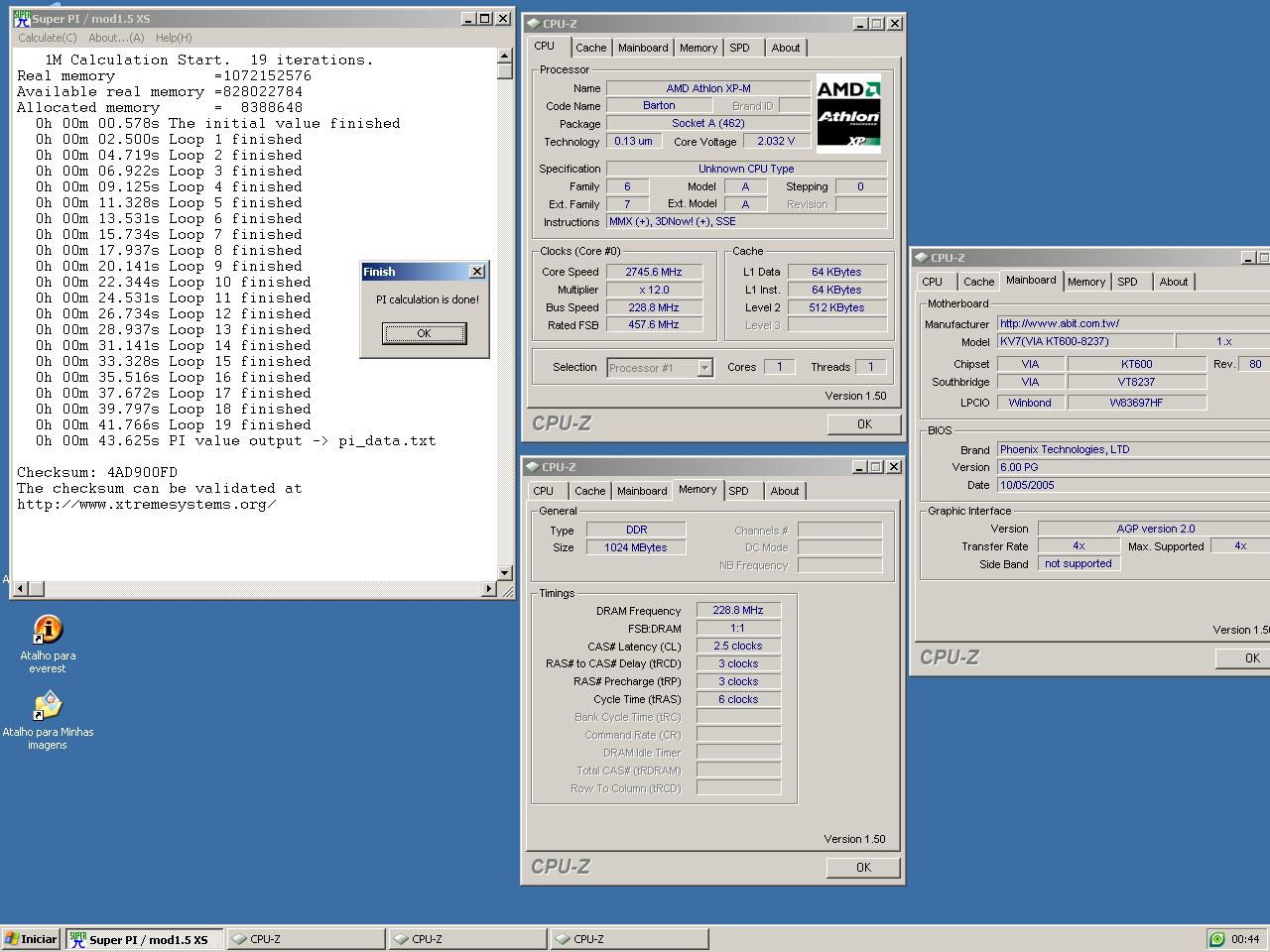Click OK in the Memory tab window
The height and width of the screenshot is (952, 1270).
863,867
